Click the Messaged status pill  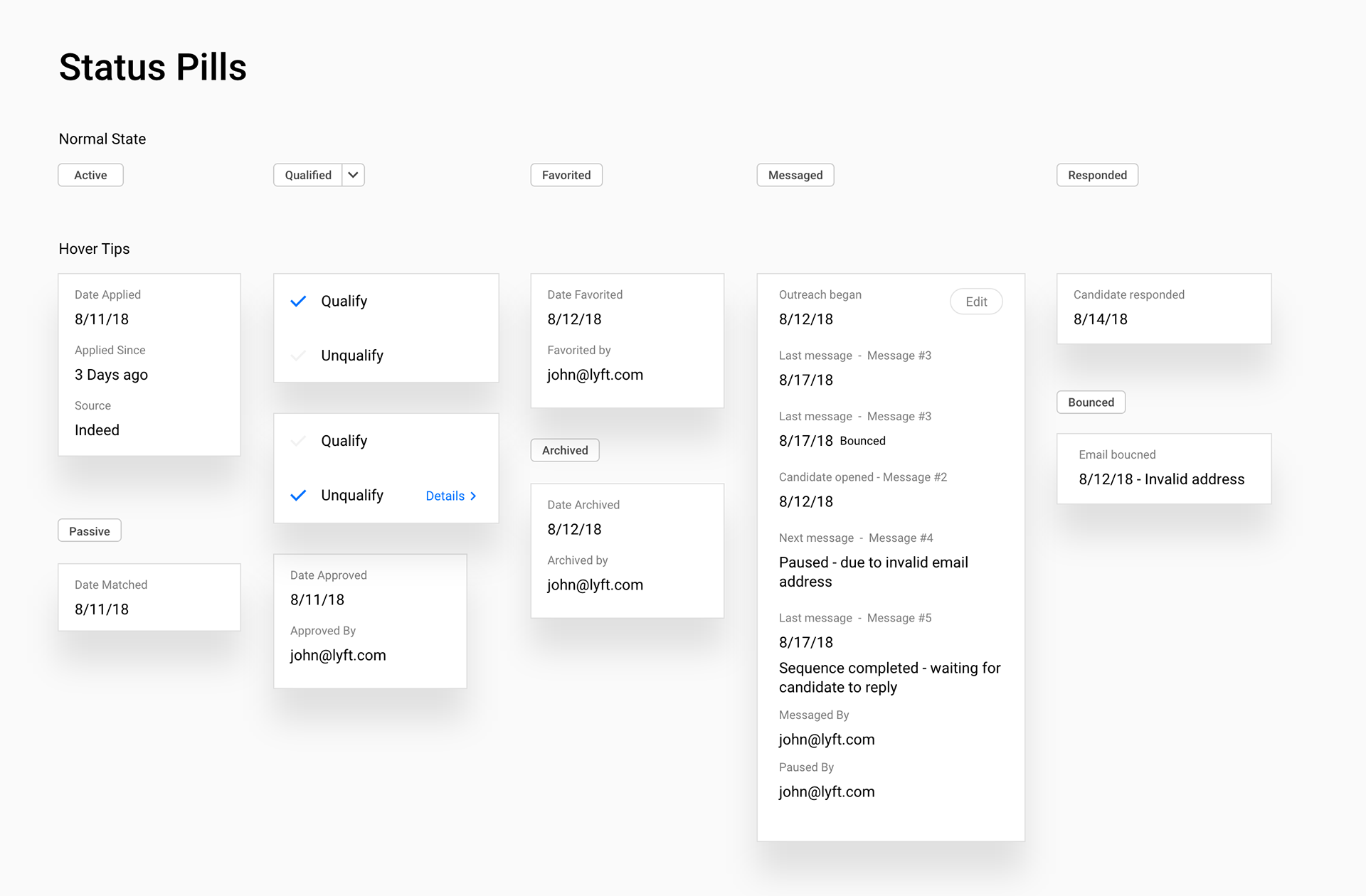coord(795,175)
